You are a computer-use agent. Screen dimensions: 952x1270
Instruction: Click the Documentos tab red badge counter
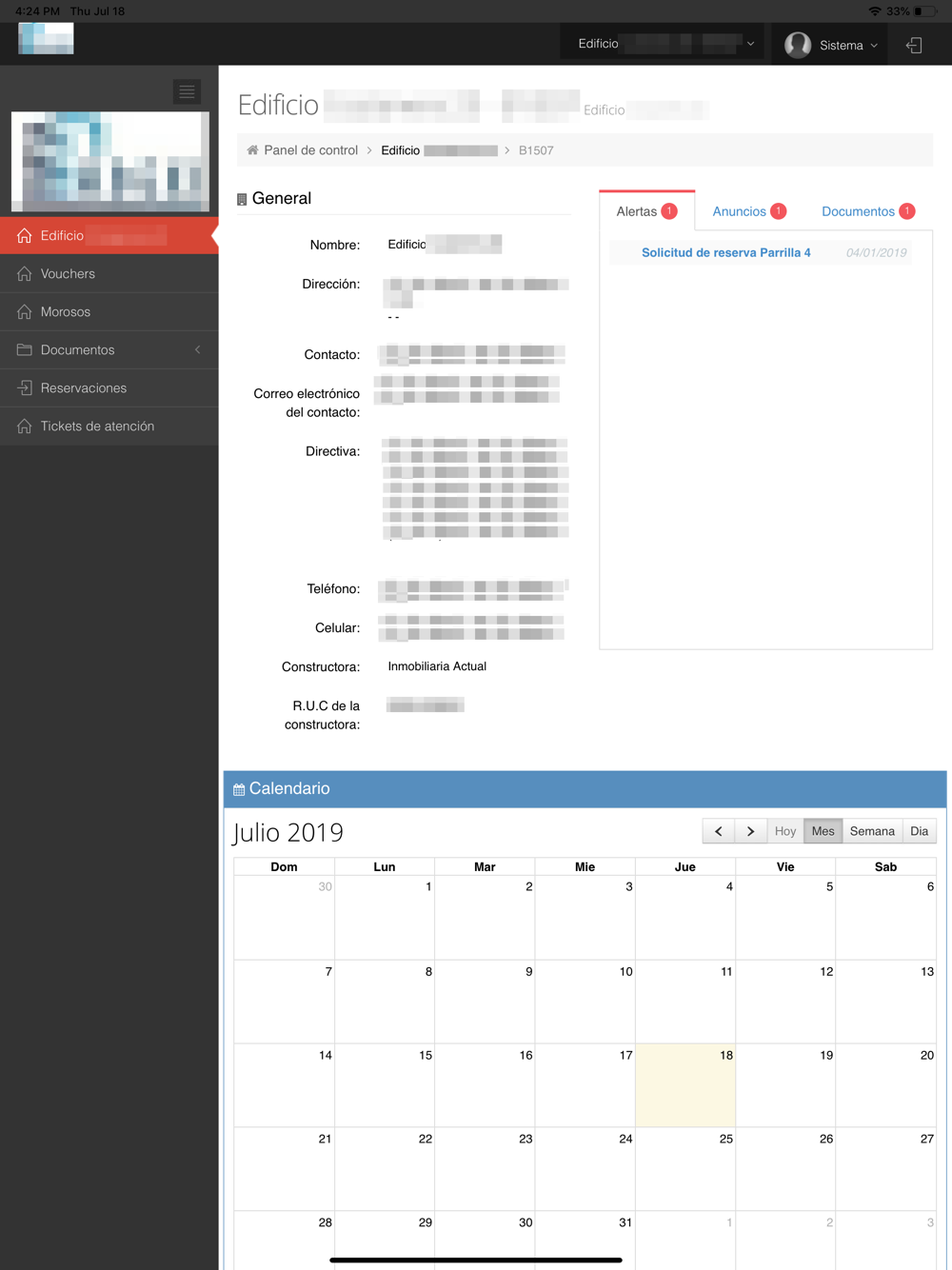click(907, 211)
